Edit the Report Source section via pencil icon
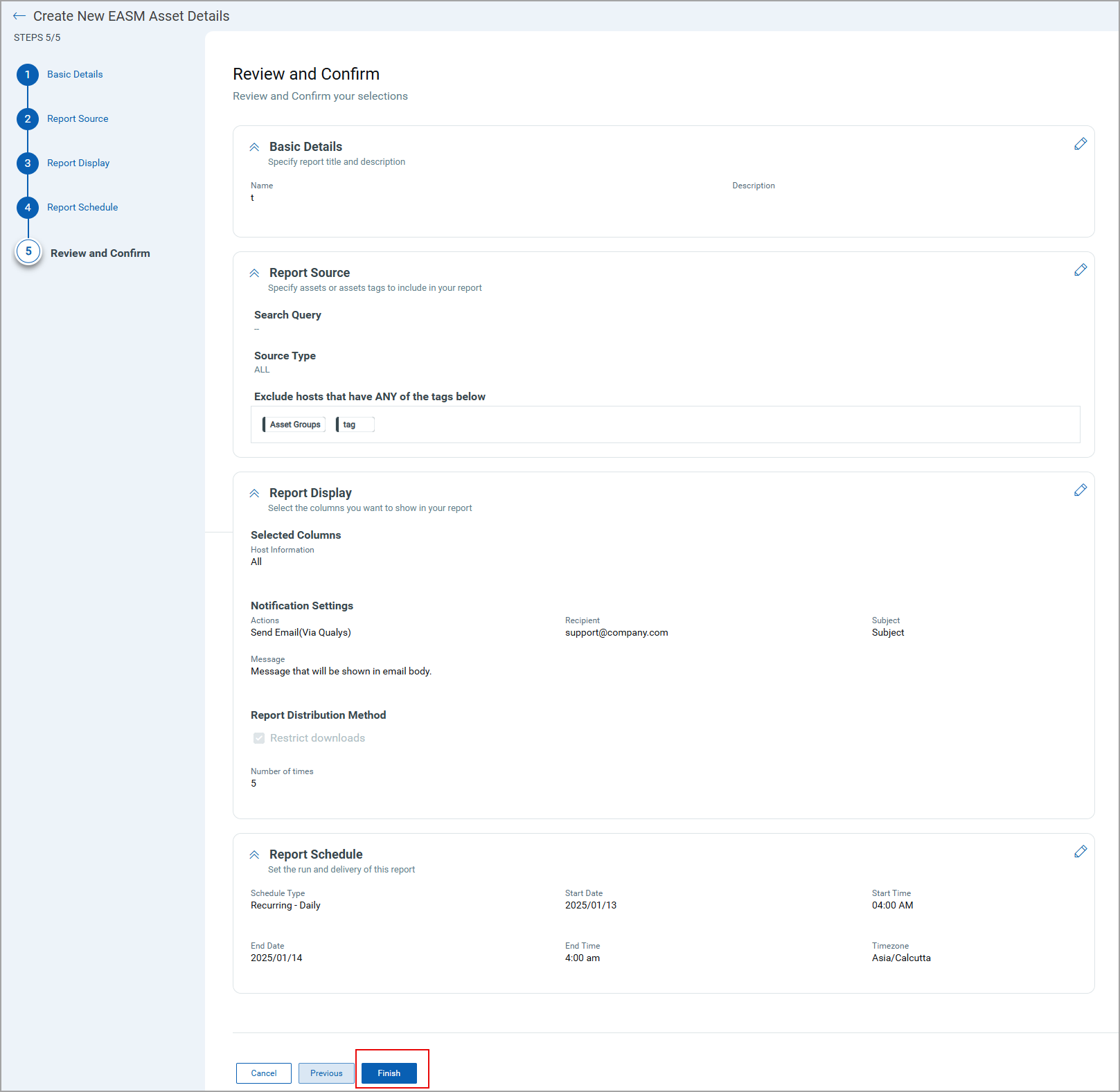This screenshot has width=1120, height=1092. [1081, 270]
